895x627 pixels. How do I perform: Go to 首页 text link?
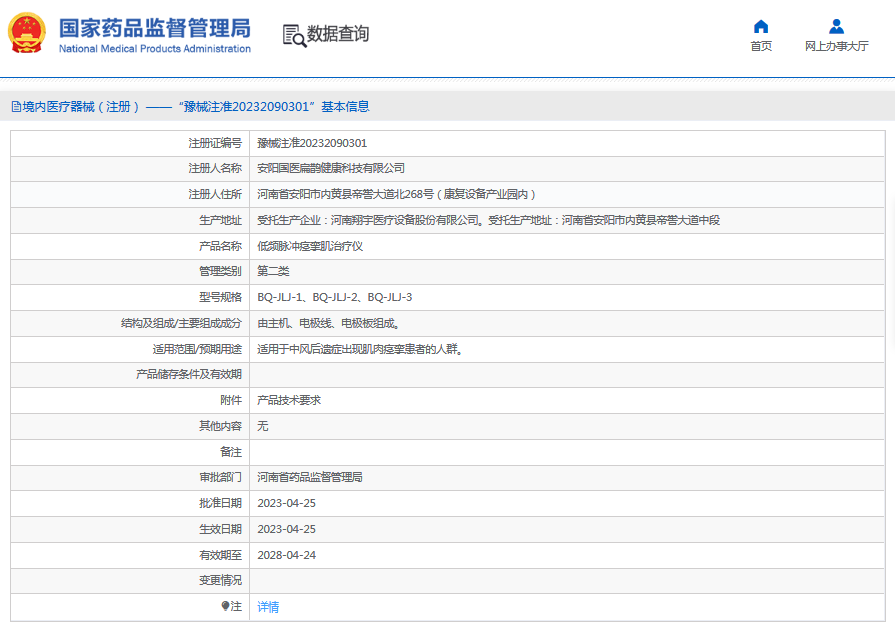(x=761, y=46)
